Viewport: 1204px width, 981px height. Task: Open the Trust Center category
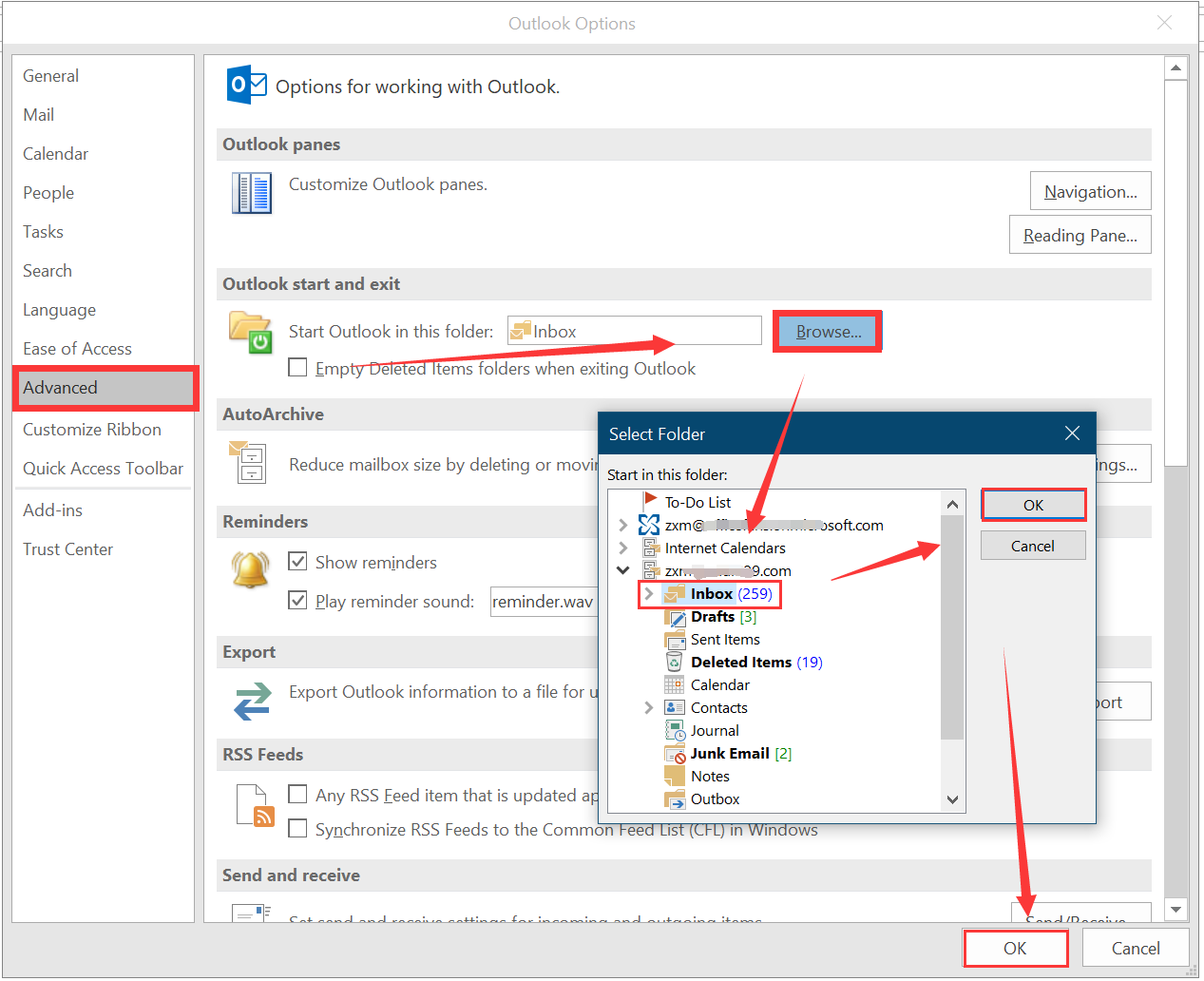[x=67, y=548]
